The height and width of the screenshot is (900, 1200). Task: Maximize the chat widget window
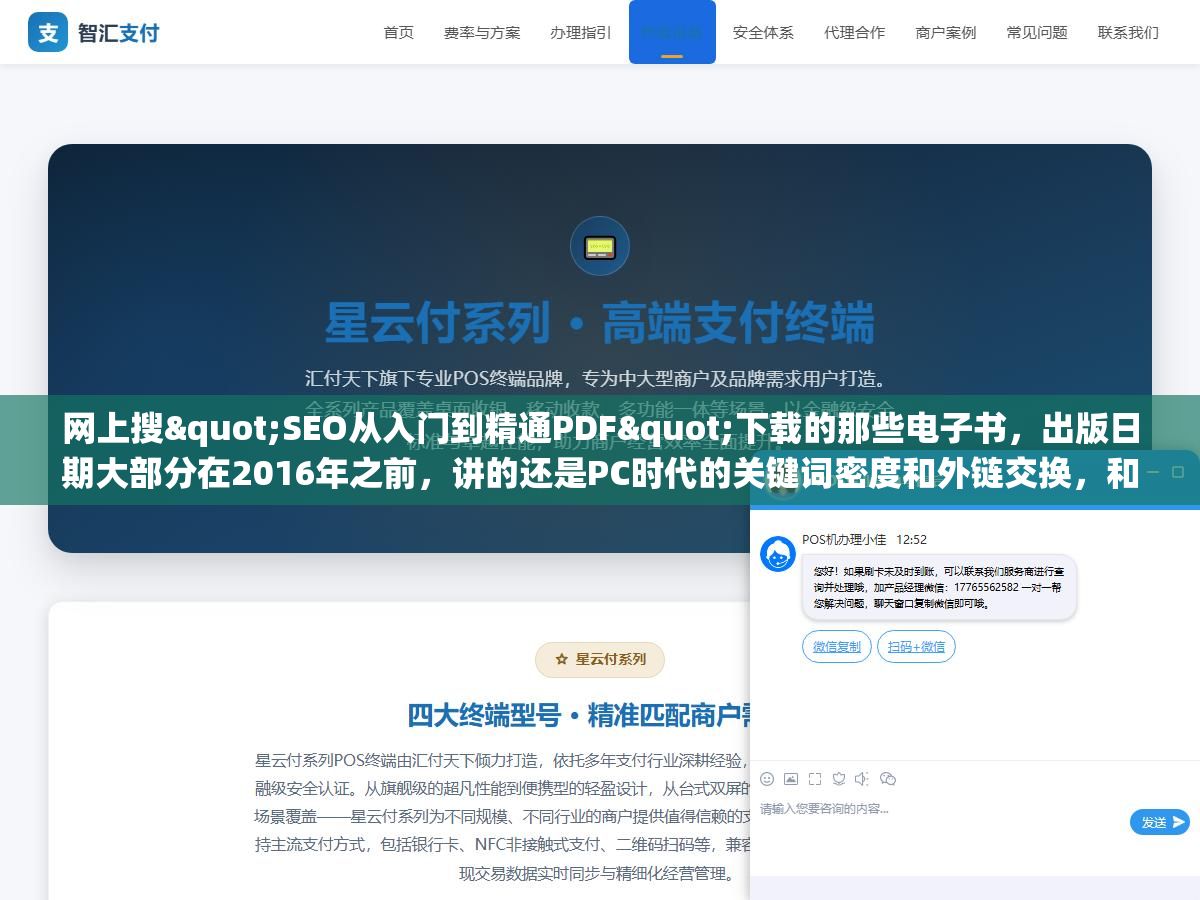click(1180, 470)
